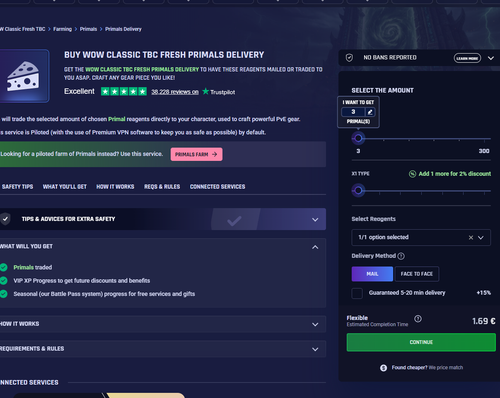Click the Primals Delivery breadcrumb
500x398 pixels.
(x=123, y=29)
